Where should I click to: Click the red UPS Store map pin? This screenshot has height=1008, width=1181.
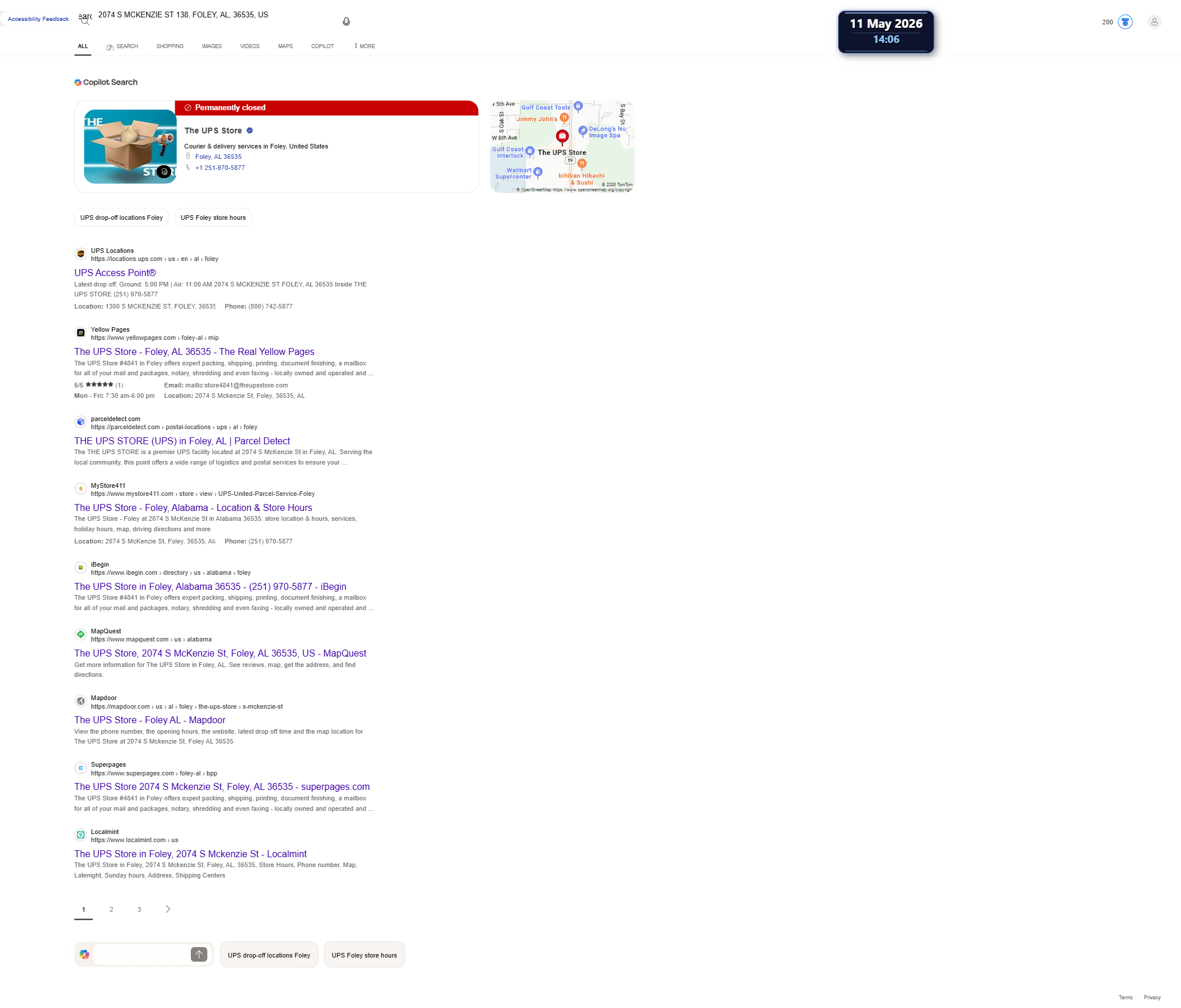click(x=562, y=137)
